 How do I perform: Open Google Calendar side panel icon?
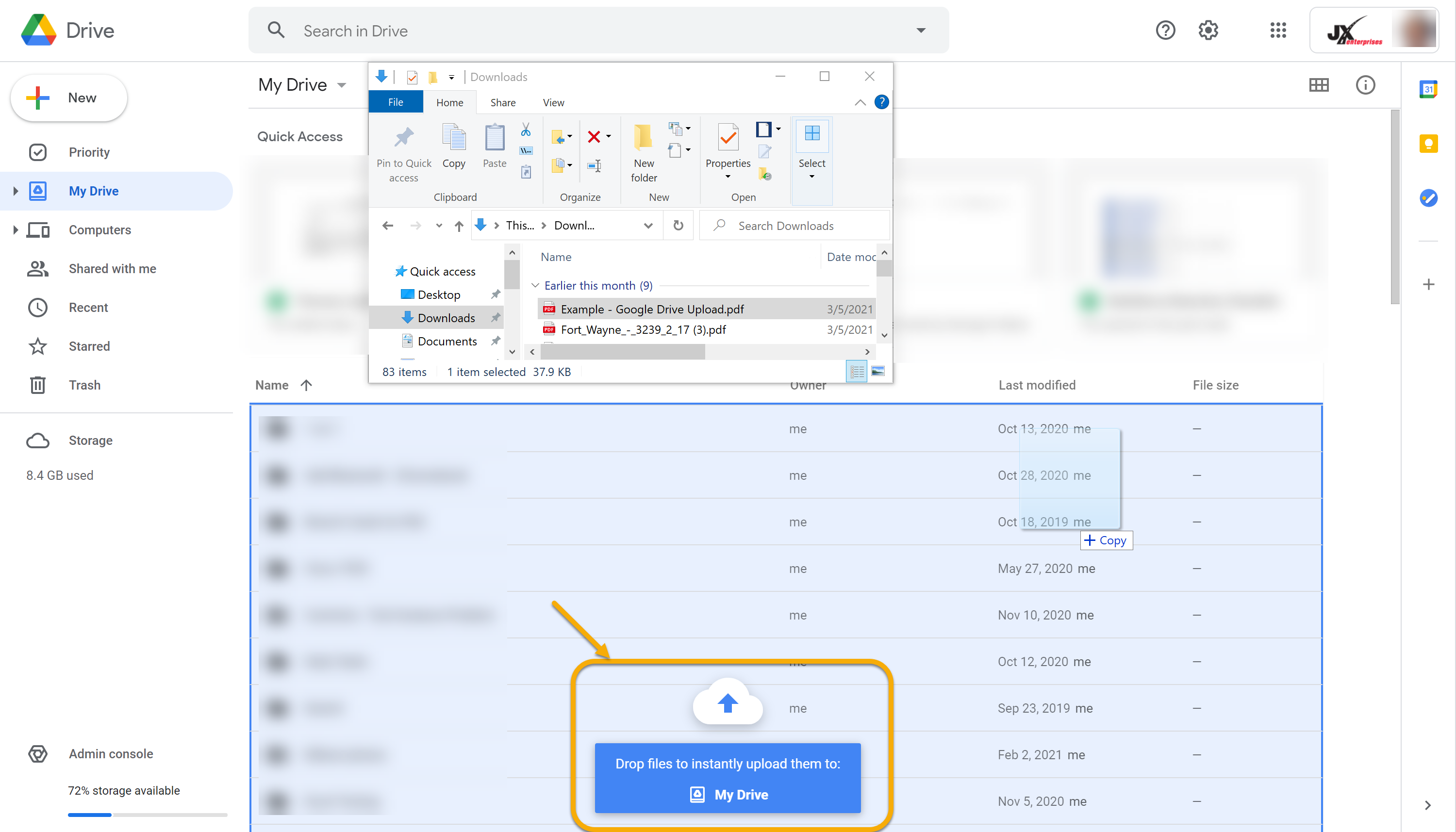tap(1427, 89)
